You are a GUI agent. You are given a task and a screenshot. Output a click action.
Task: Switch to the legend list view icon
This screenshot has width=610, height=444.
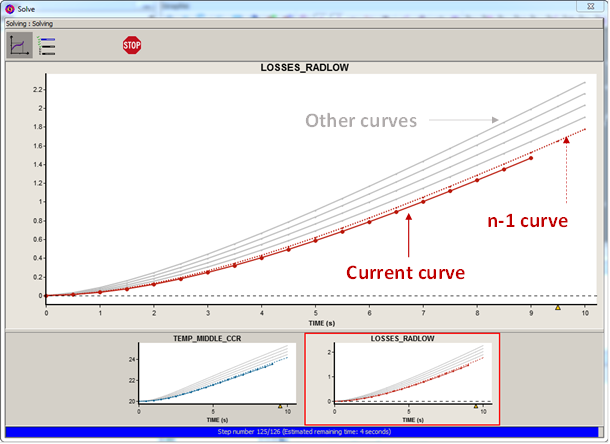[46, 45]
